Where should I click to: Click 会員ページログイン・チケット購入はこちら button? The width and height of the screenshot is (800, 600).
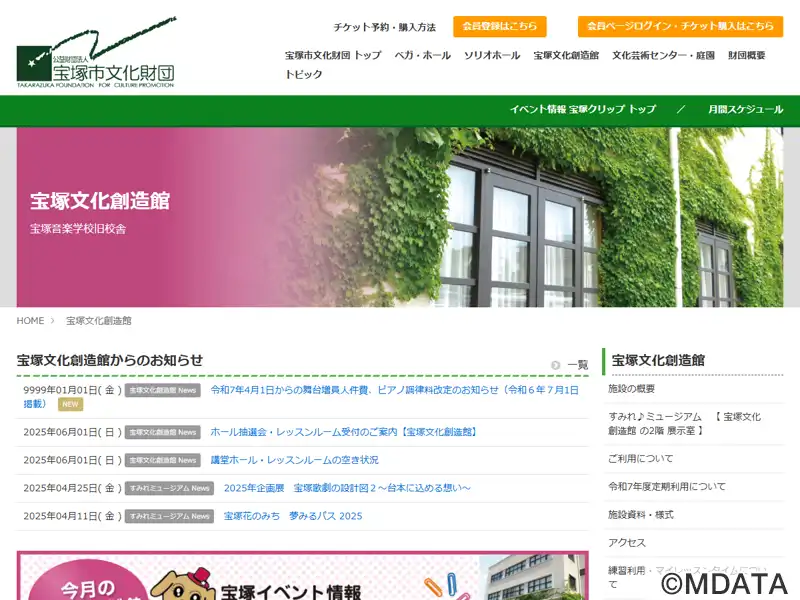tap(680, 27)
